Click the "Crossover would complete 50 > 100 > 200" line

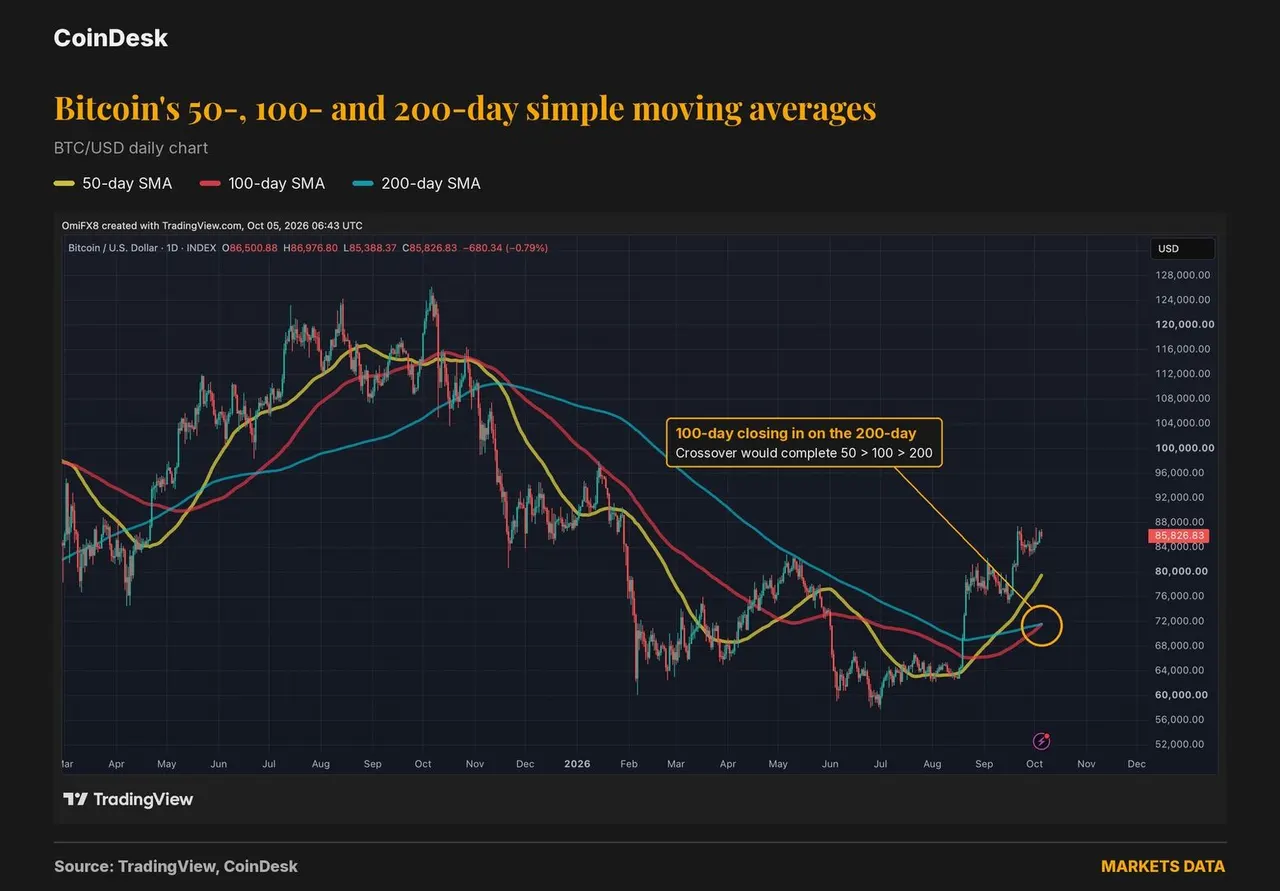(x=803, y=453)
